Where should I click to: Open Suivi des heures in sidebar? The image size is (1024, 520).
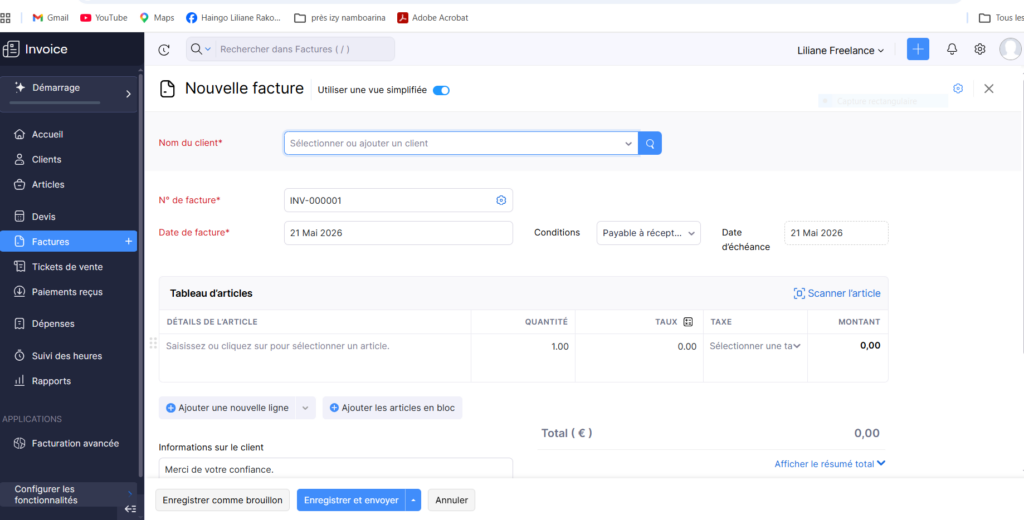tap(69, 356)
